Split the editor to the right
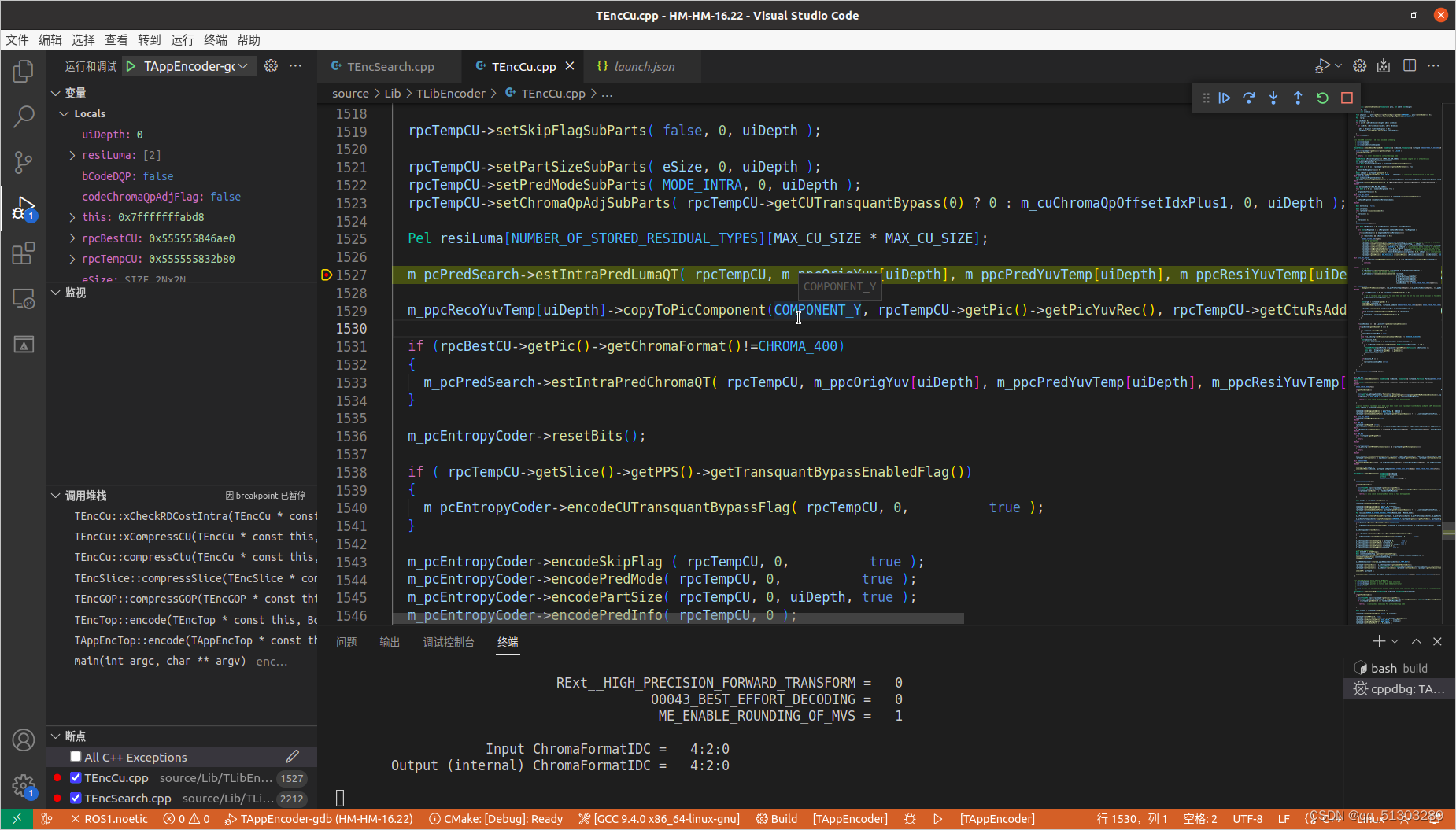 (x=1410, y=66)
